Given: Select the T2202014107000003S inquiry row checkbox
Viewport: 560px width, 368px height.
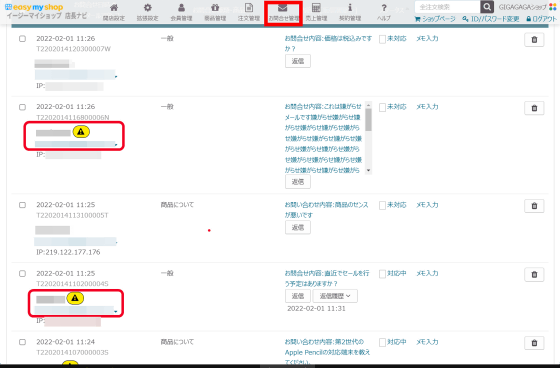Looking at the screenshot, I should pyautogui.click(x=22, y=342).
